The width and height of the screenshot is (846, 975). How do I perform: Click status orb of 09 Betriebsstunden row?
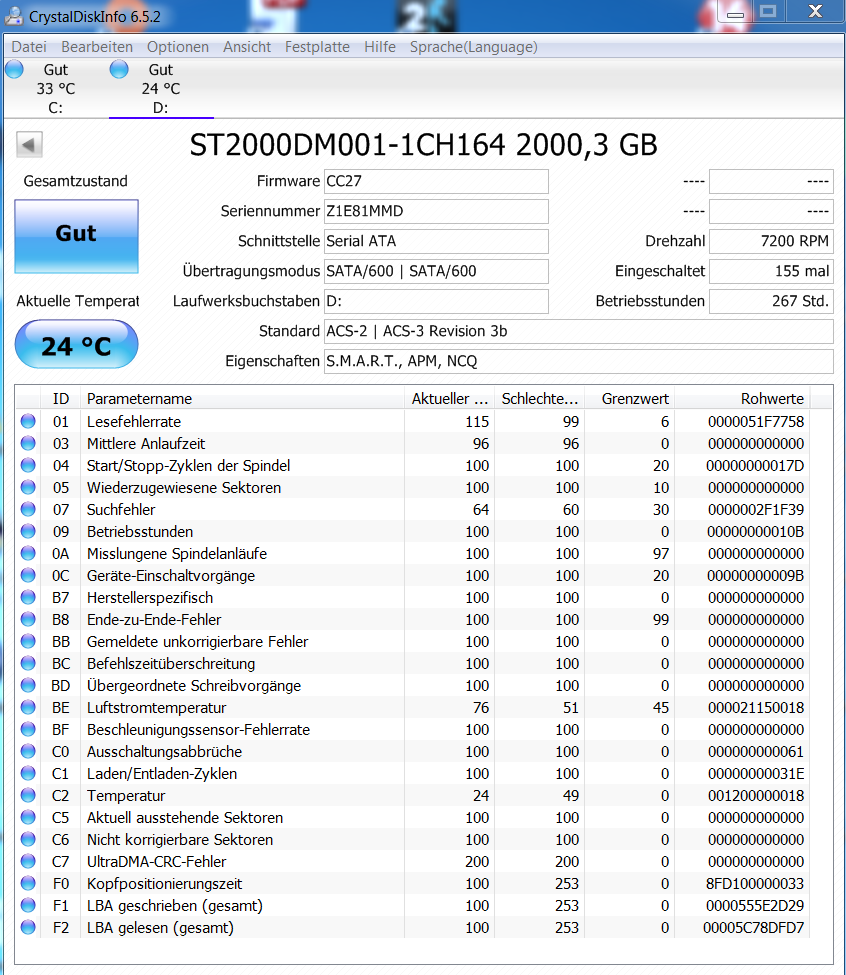click(28, 531)
